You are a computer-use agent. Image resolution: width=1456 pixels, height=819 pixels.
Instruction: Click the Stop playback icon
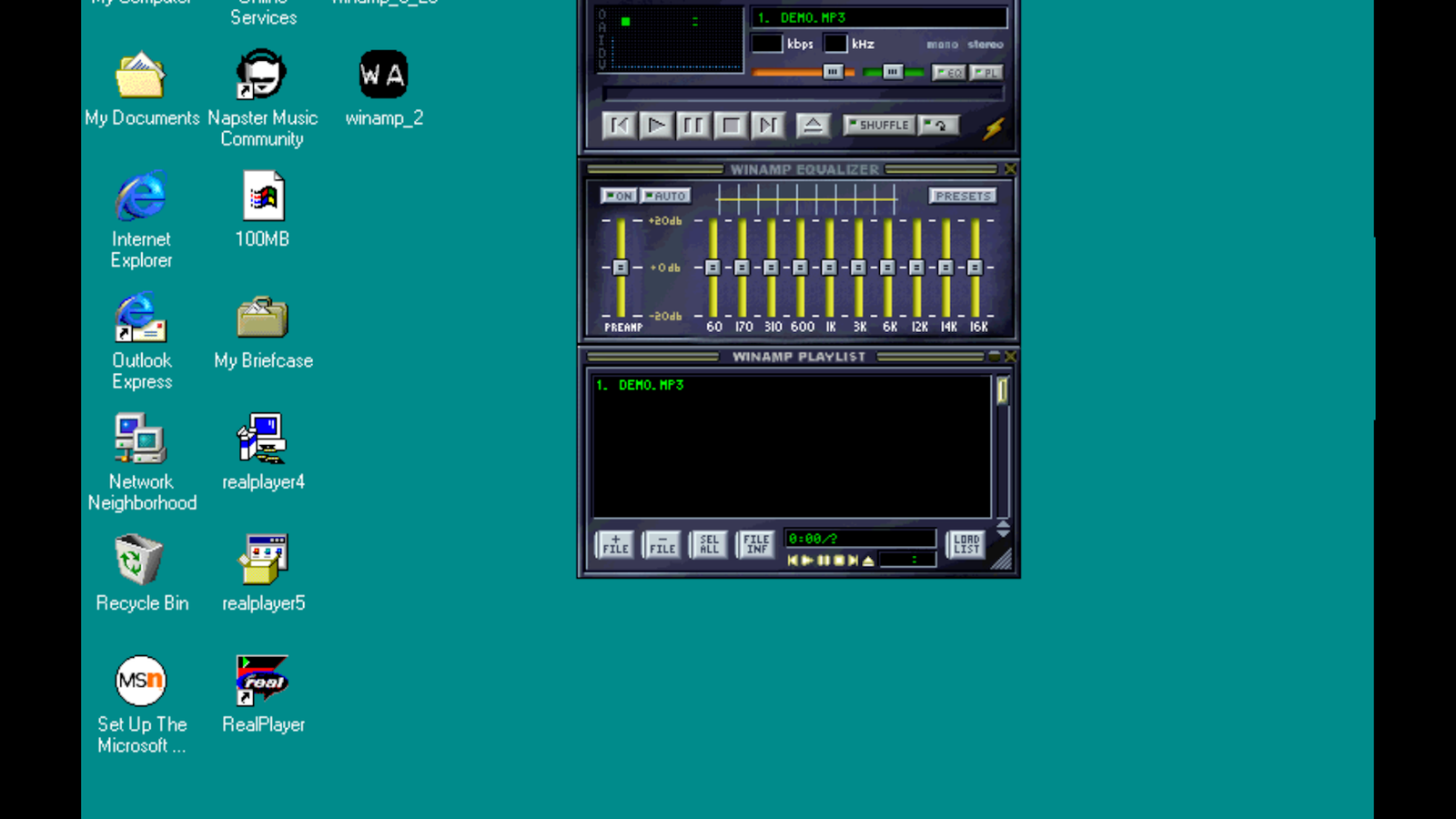(730, 126)
